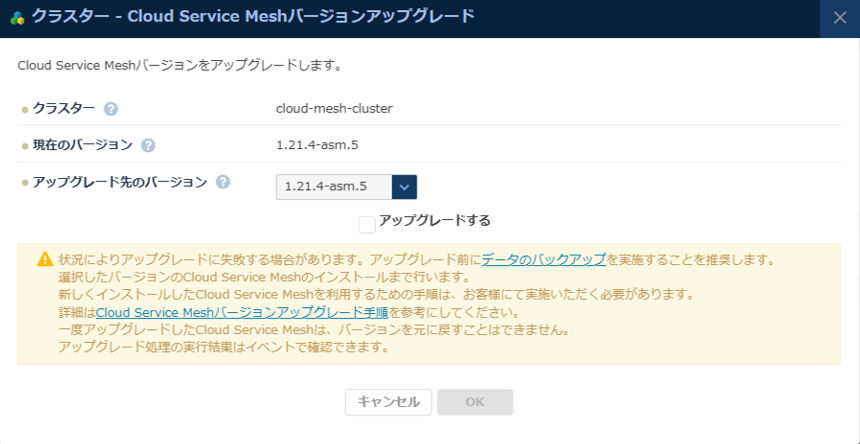Click the line starting 新しくインストールしたCloud Service Mesh

pos(376,295)
